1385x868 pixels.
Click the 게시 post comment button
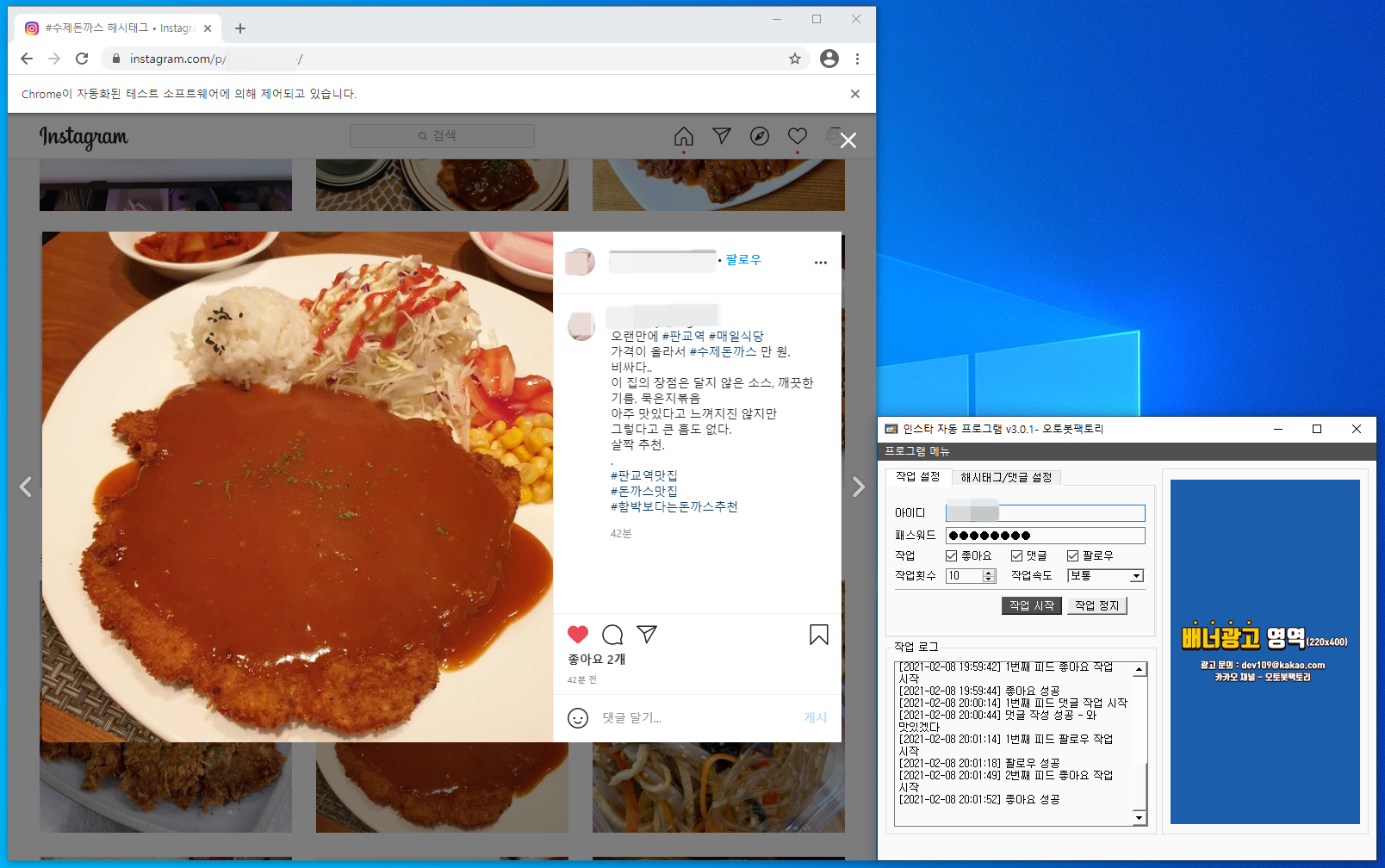click(x=816, y=717)
